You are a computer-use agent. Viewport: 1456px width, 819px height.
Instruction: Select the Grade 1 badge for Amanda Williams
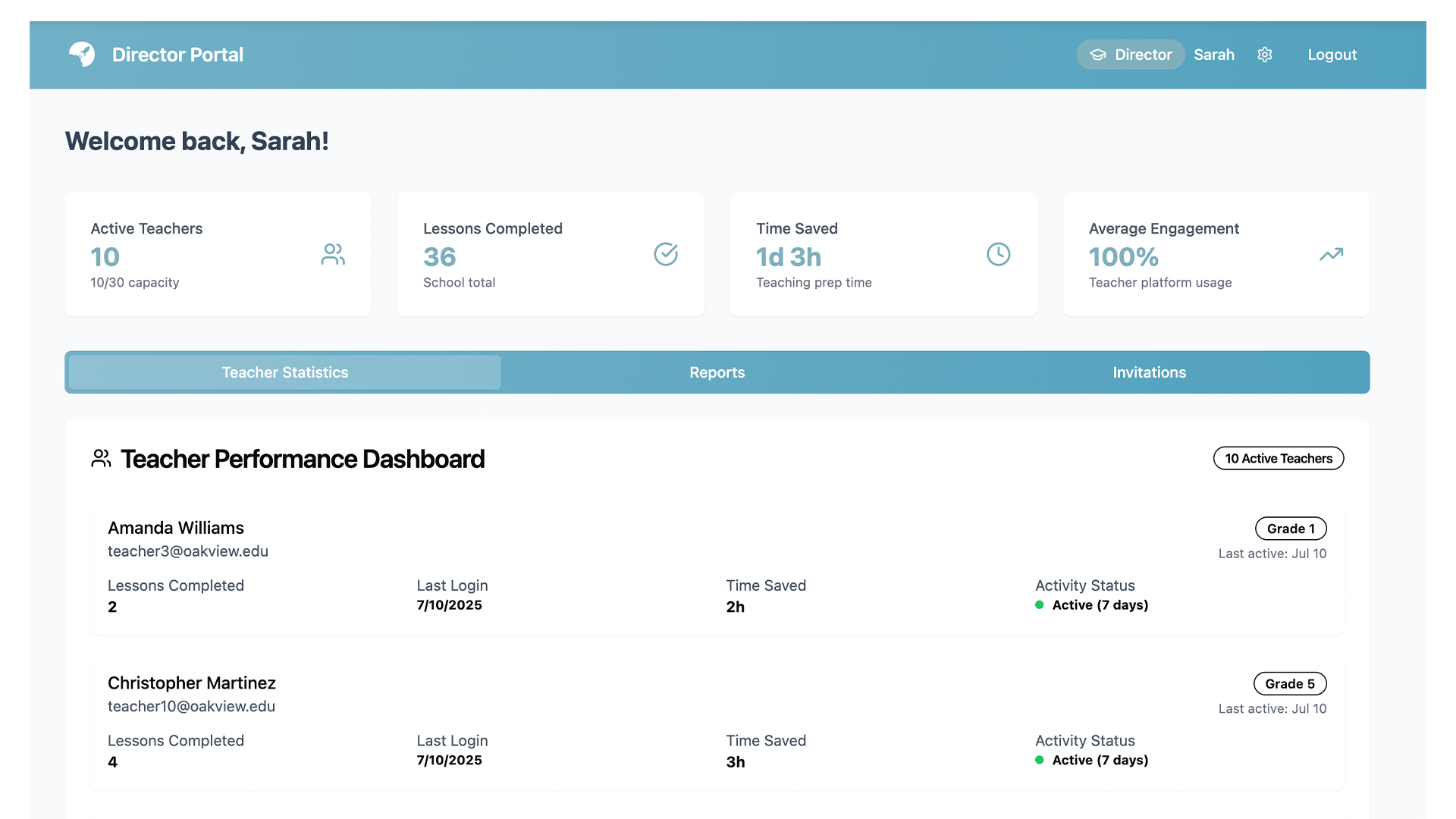(1291, 528)
